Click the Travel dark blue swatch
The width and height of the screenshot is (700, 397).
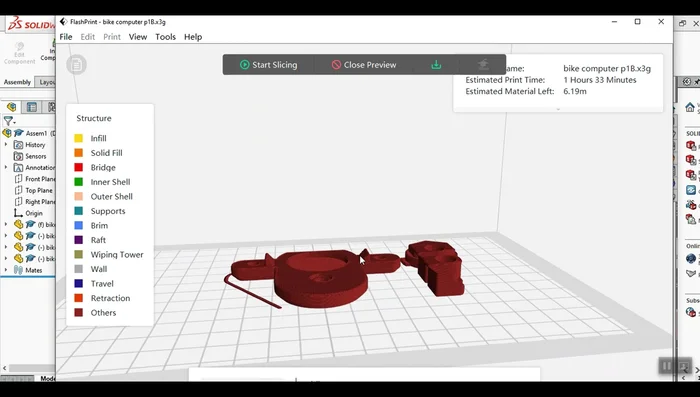point(79,284)
